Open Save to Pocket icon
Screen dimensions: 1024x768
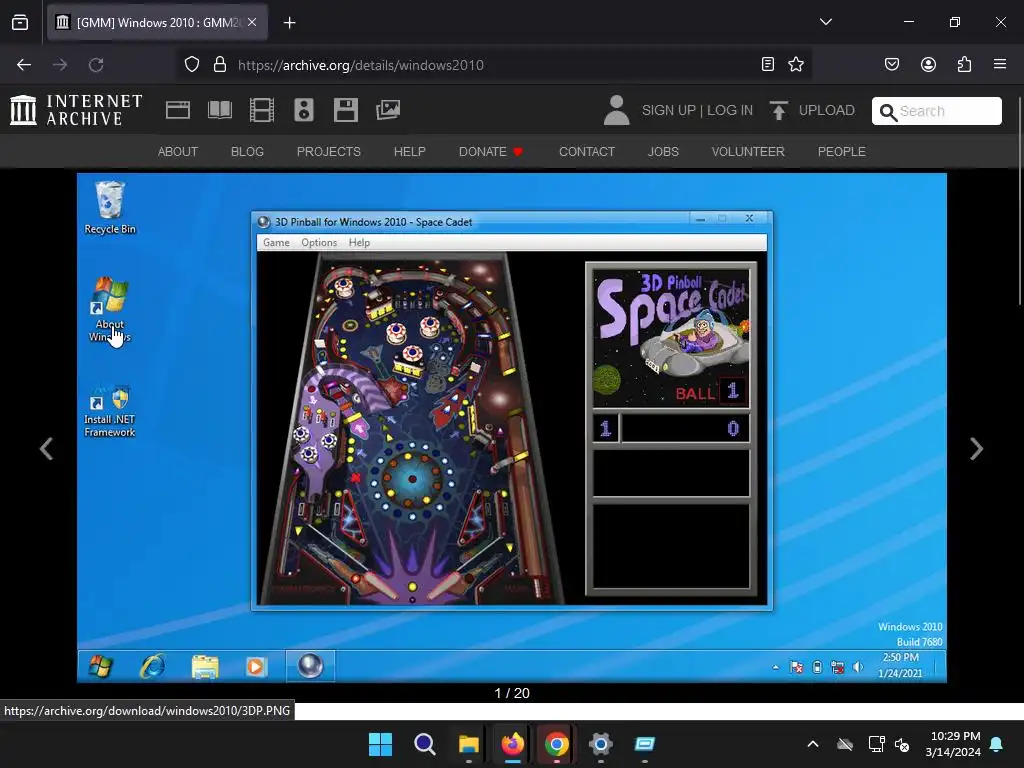892,64
